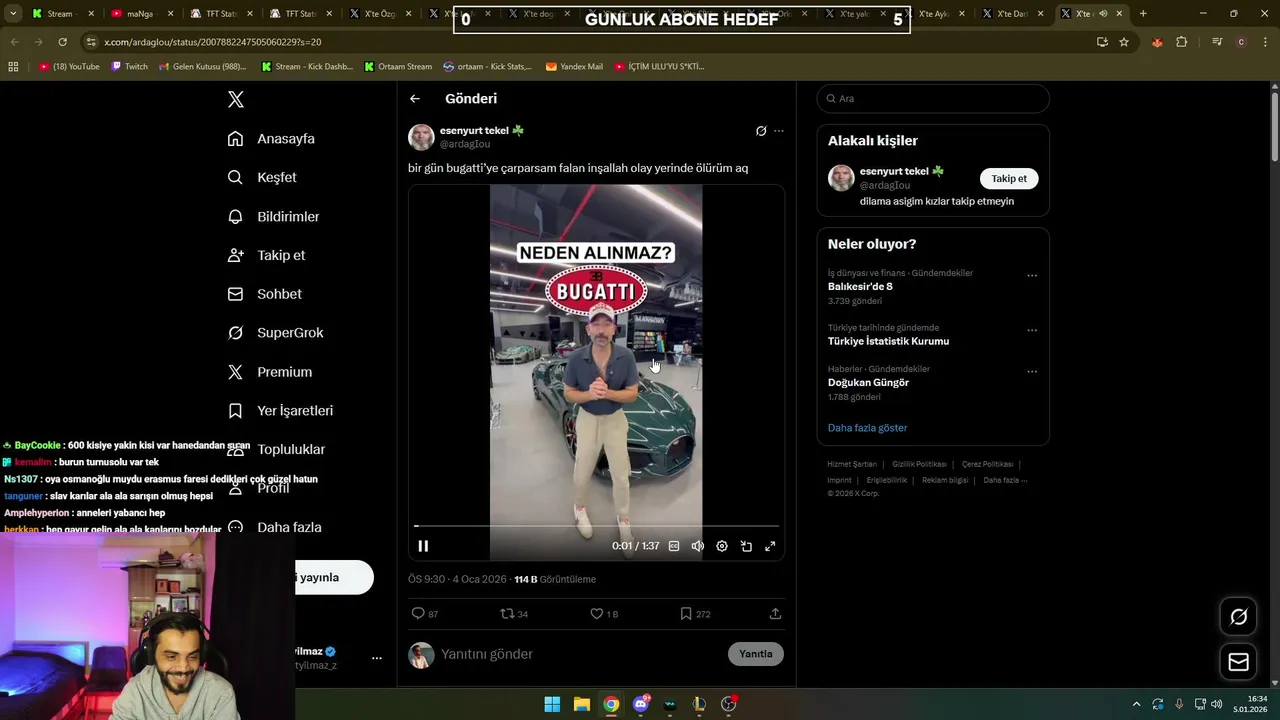Open the Türkiye İstatistik Kurumu trend
The width and height of the screenshot is (1280, 720).
(888, 341)
